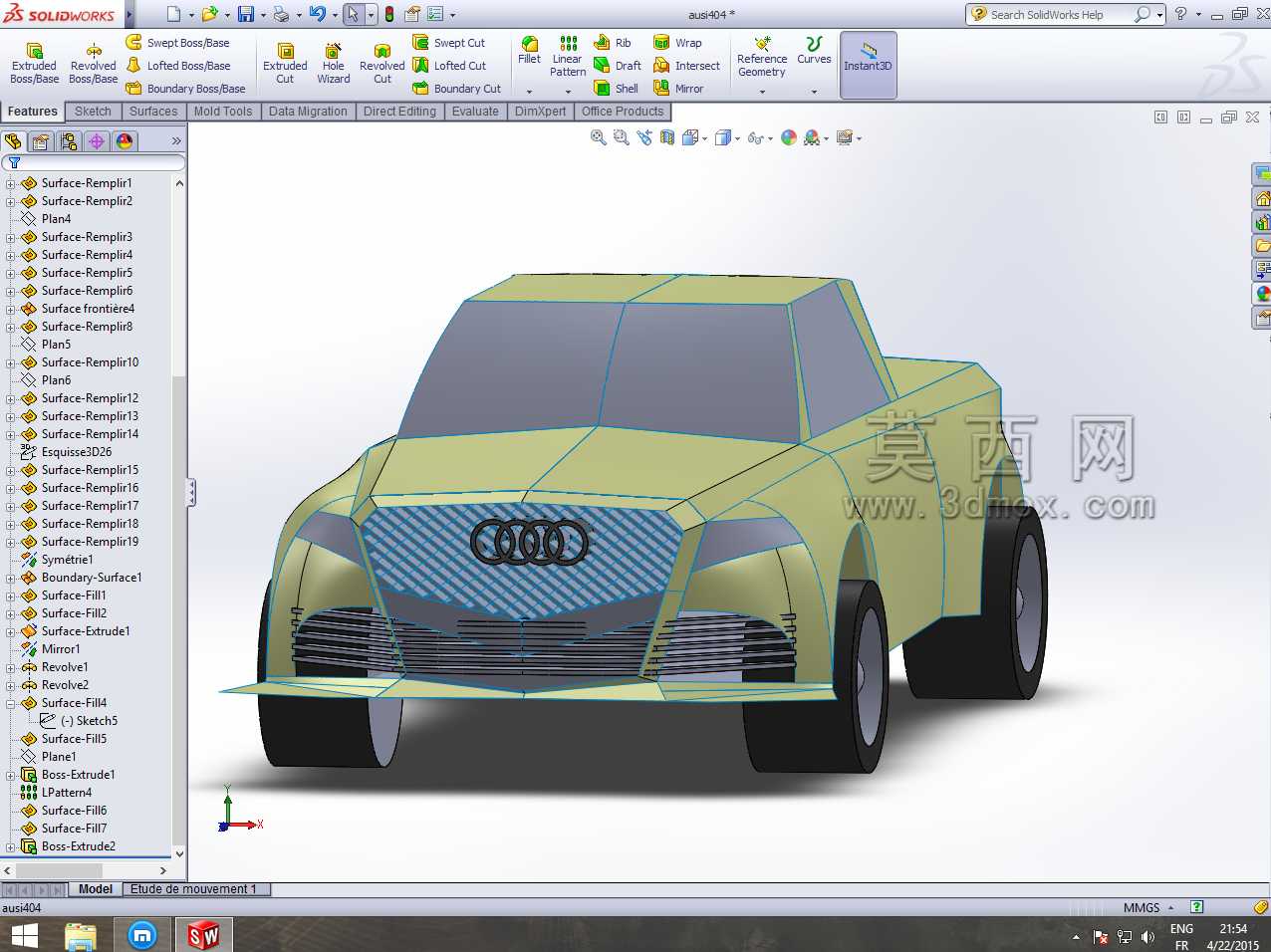The height and width of the screenshot is (952, 1271).
Task: Use the Intersect tool
Action: click(x=686, y=66)
